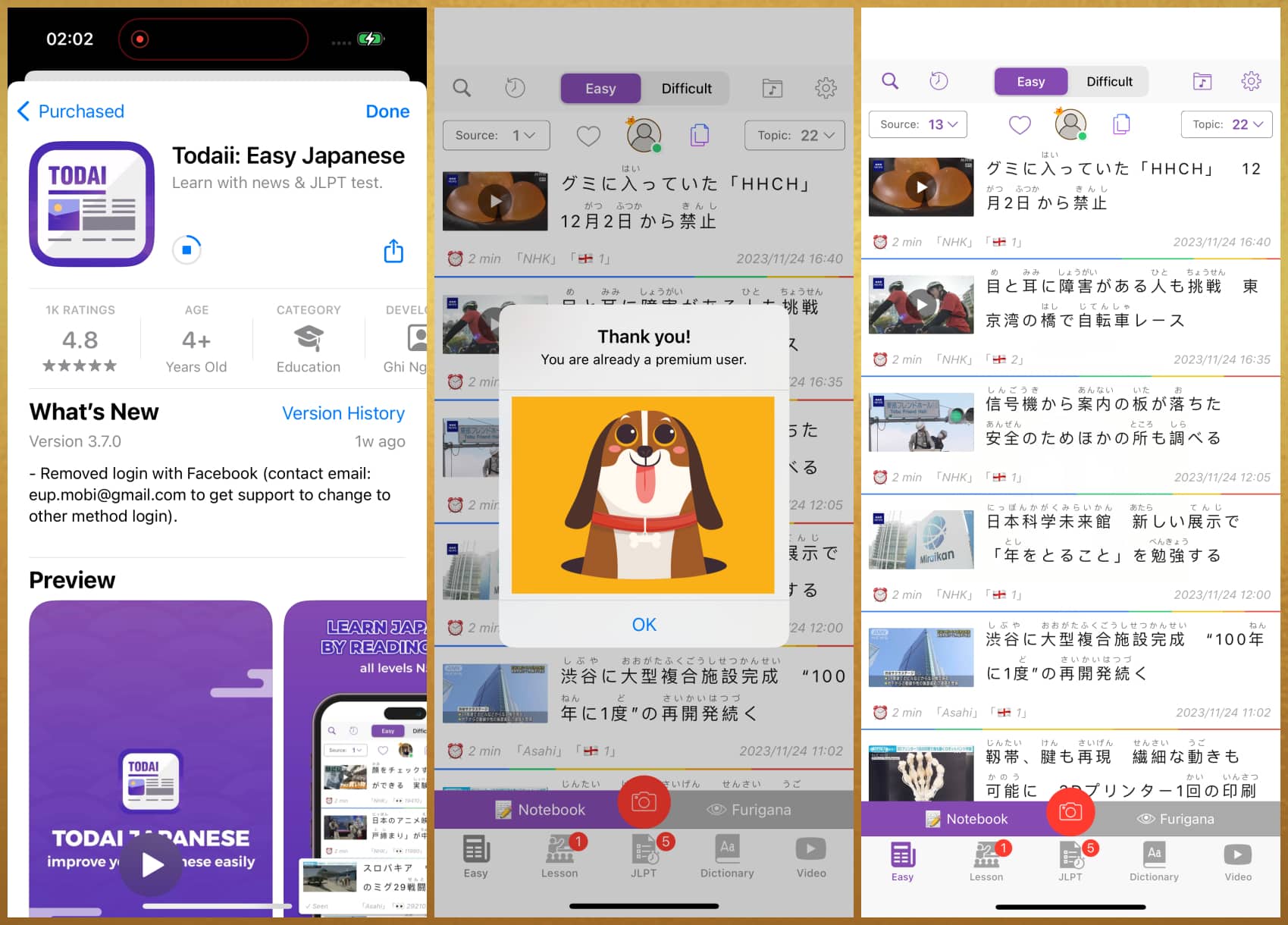1288x925 pixels.
Task: Expand Topic 22 dropdown in middle screen
Action: click(794, 135)
